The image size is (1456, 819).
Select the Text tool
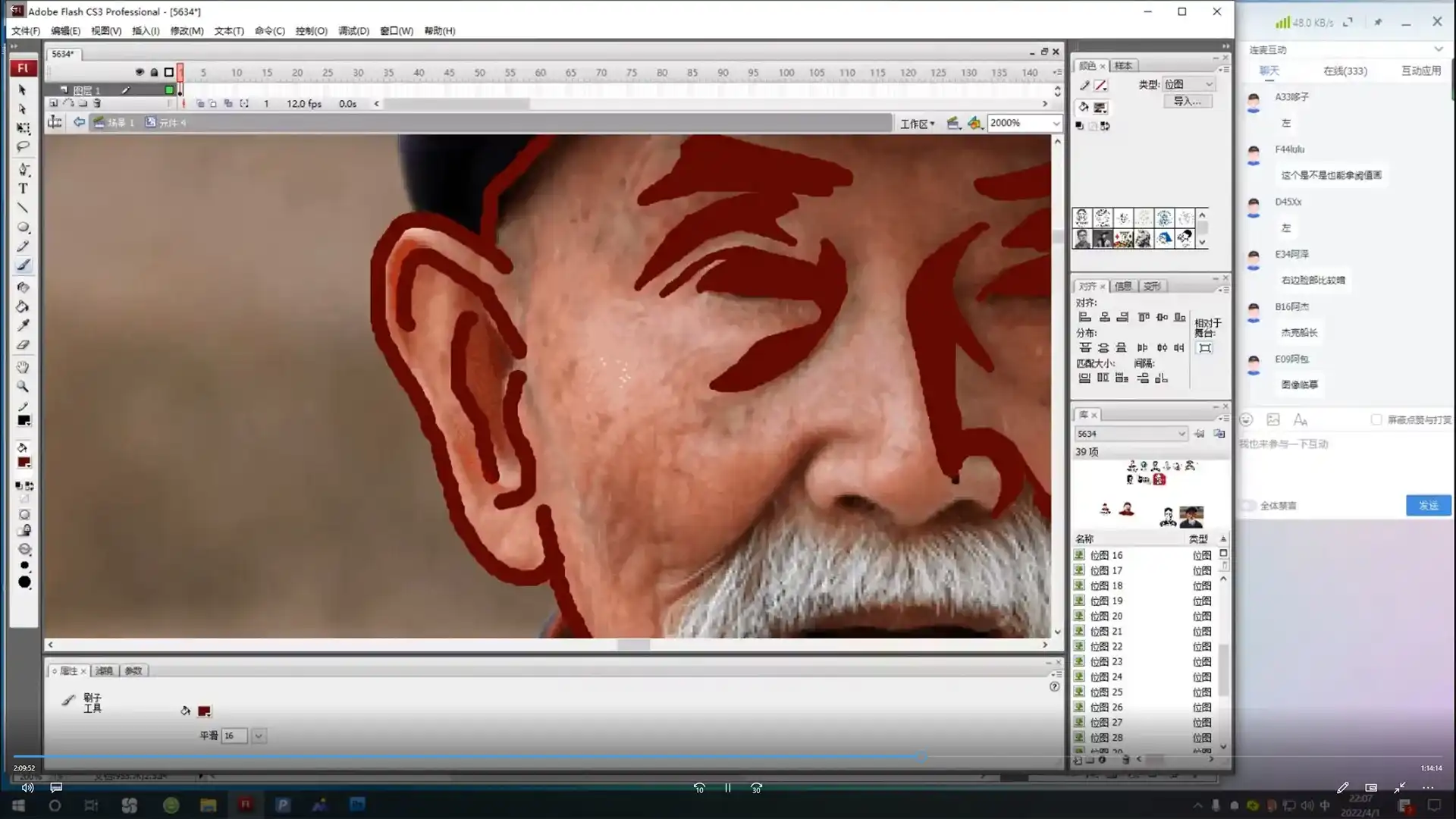(23, 188)
